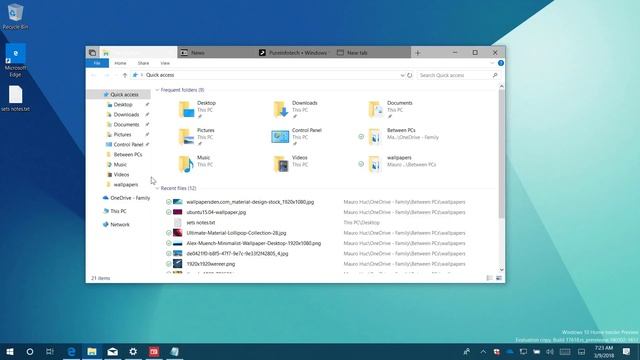Collapse the Recent files group
This screenshot has height=360, width=640.
(x=158, y=188)
